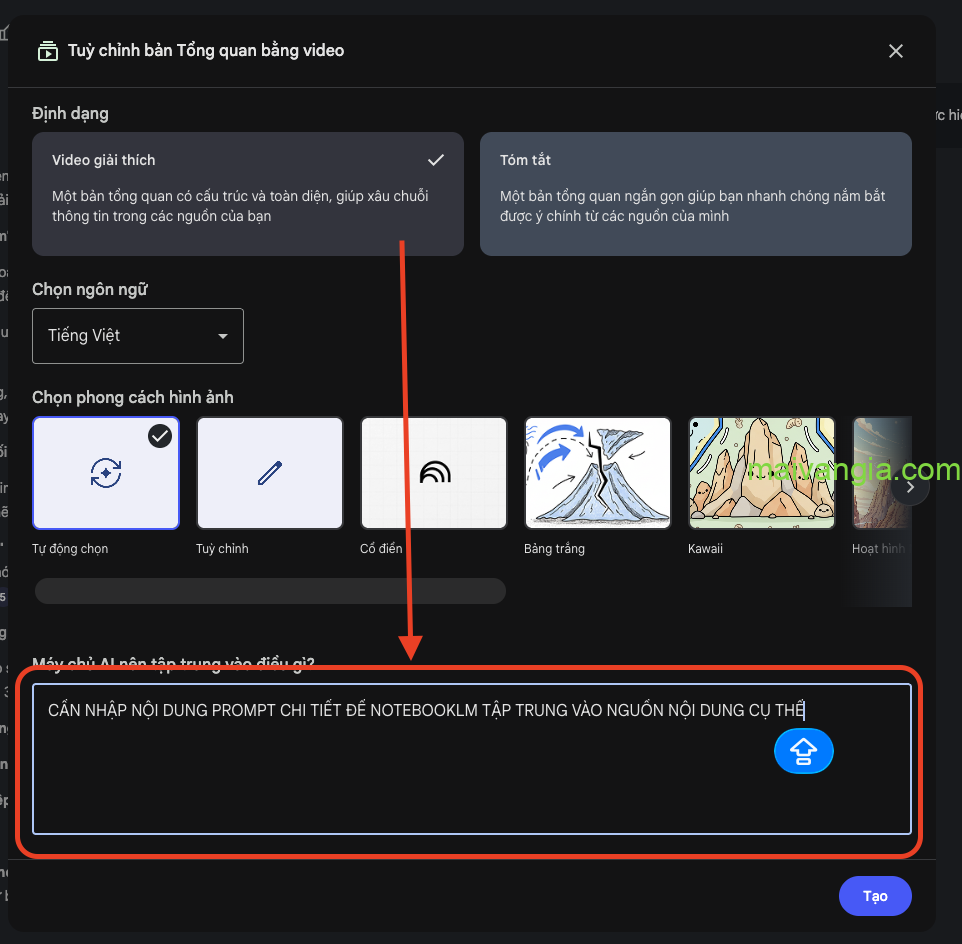Close the video overview customization dialog

tap(895, 51)
